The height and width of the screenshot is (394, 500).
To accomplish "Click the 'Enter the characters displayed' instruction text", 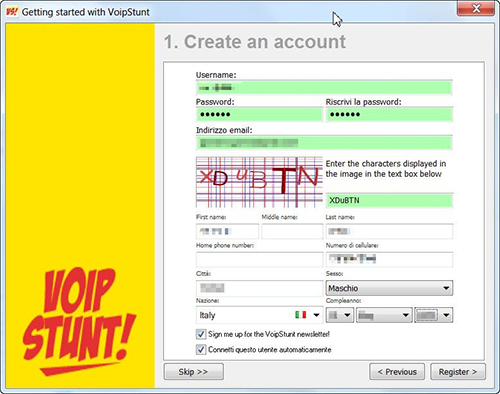I will [386, 169].
